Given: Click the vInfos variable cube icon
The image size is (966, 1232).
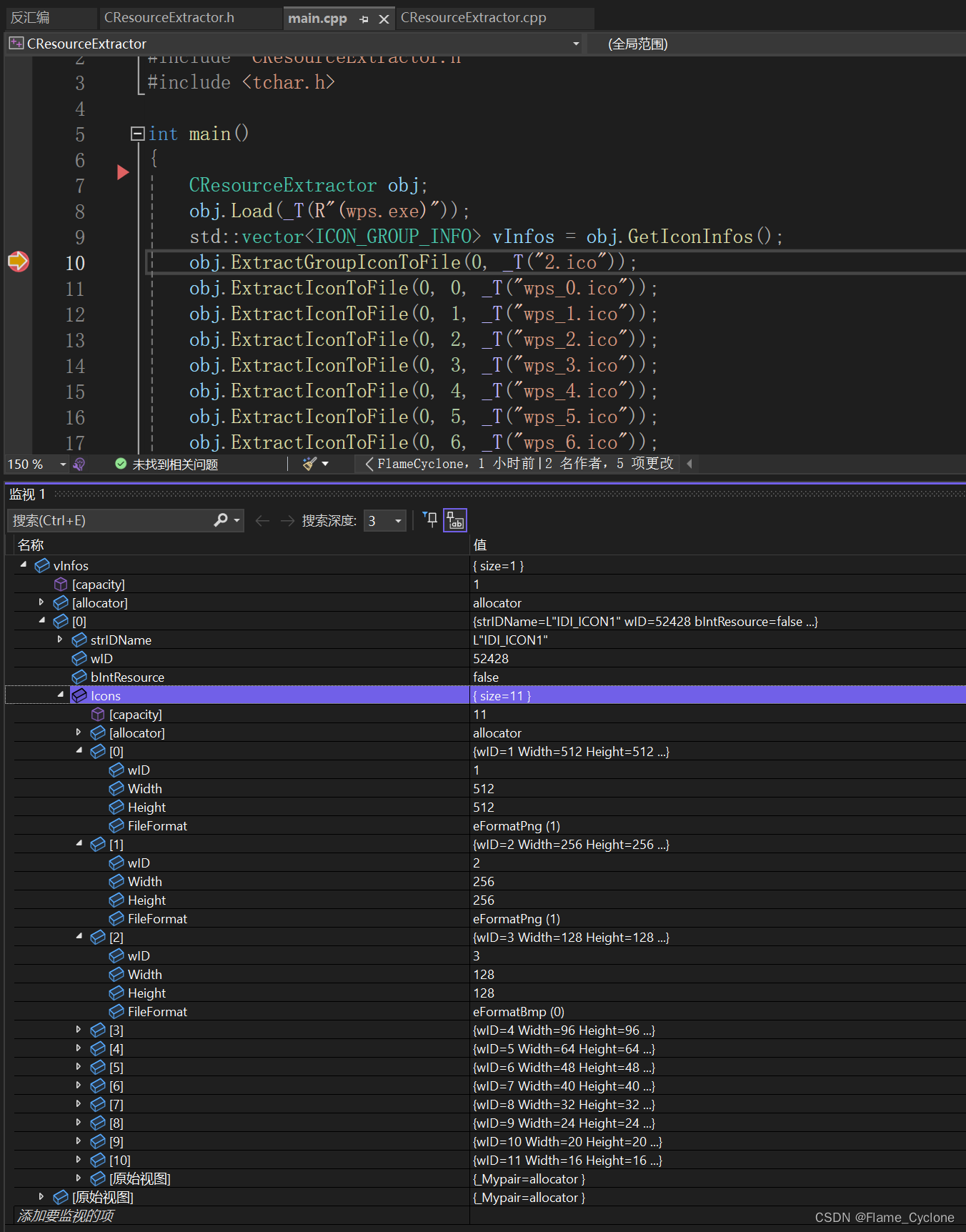Looking at the screenshot, I should click(42, 565).
